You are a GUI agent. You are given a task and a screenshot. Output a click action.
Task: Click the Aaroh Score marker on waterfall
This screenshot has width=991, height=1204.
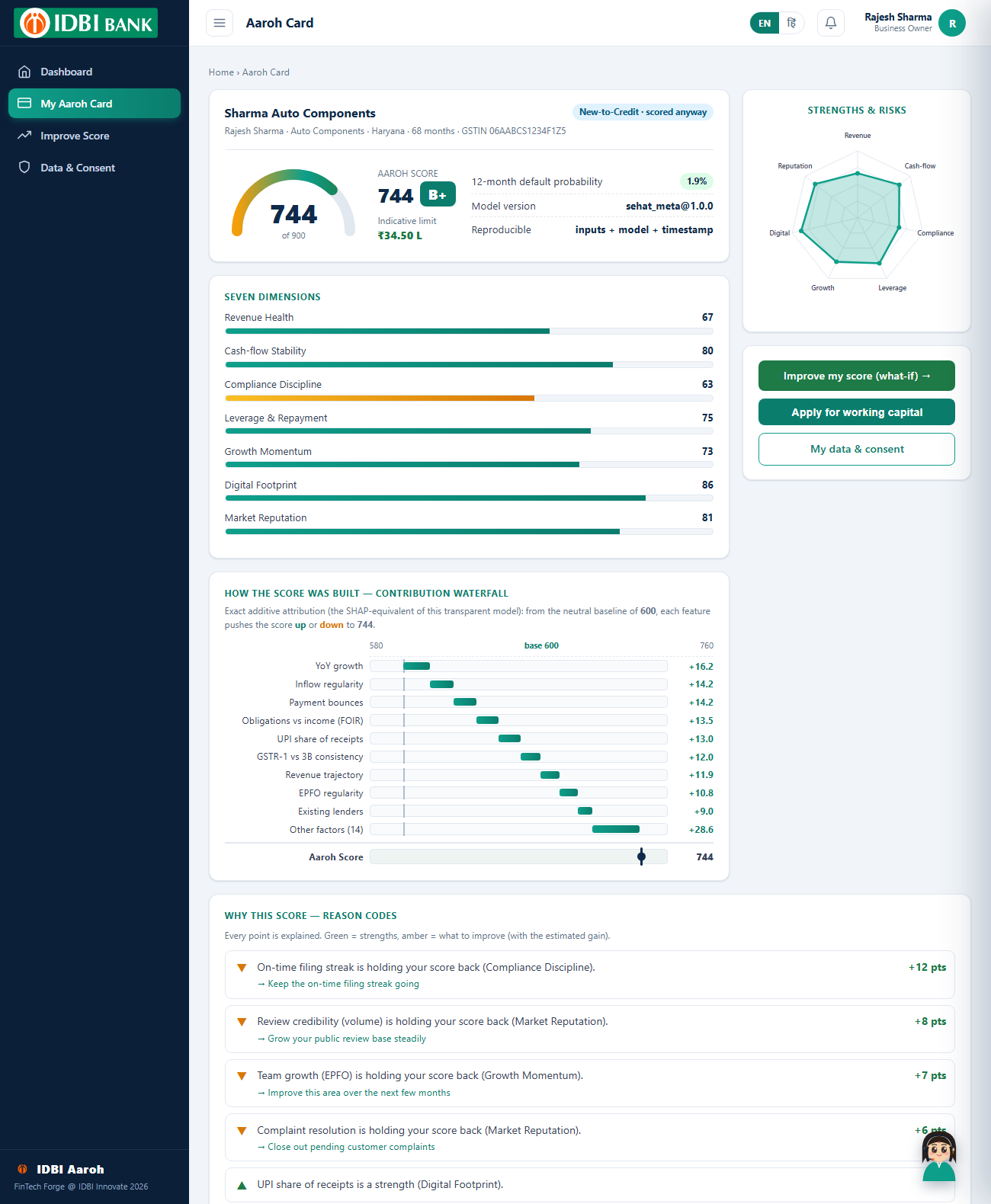642,857
